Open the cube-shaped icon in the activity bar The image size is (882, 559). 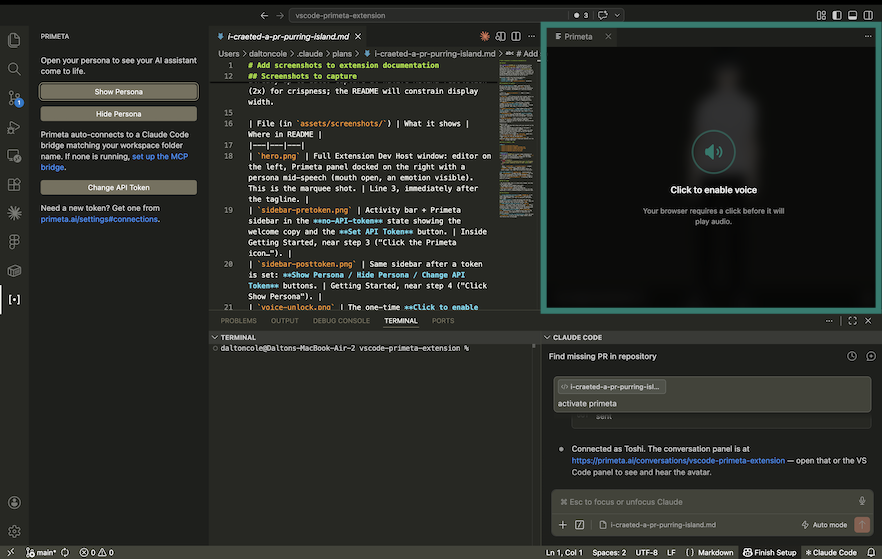14,271
